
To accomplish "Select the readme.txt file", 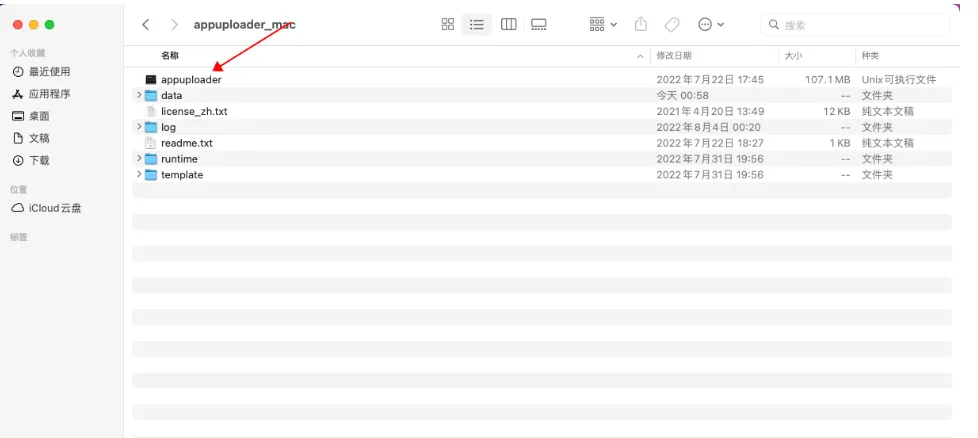I will (186, 143).
